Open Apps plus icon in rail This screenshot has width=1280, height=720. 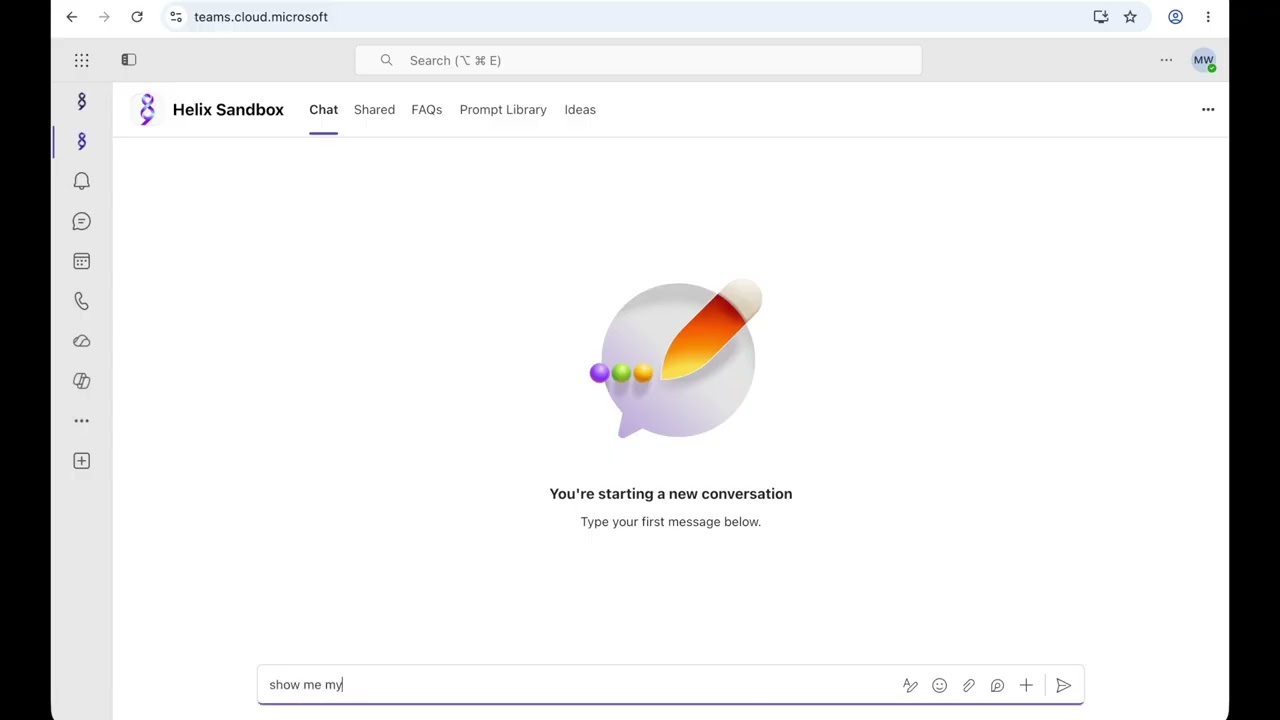pyautogui.click(x=82, y=461)
